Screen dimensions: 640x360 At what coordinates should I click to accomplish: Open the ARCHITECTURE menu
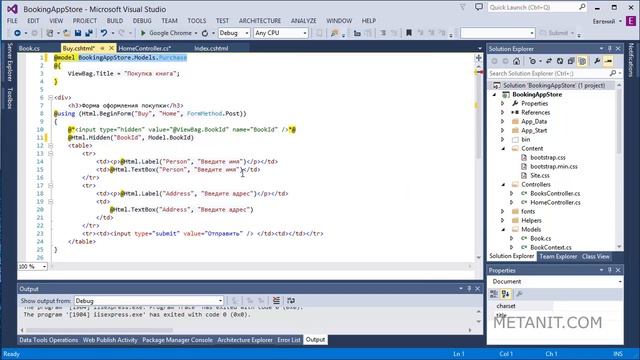pyautogui.click(x=260, y=20)
